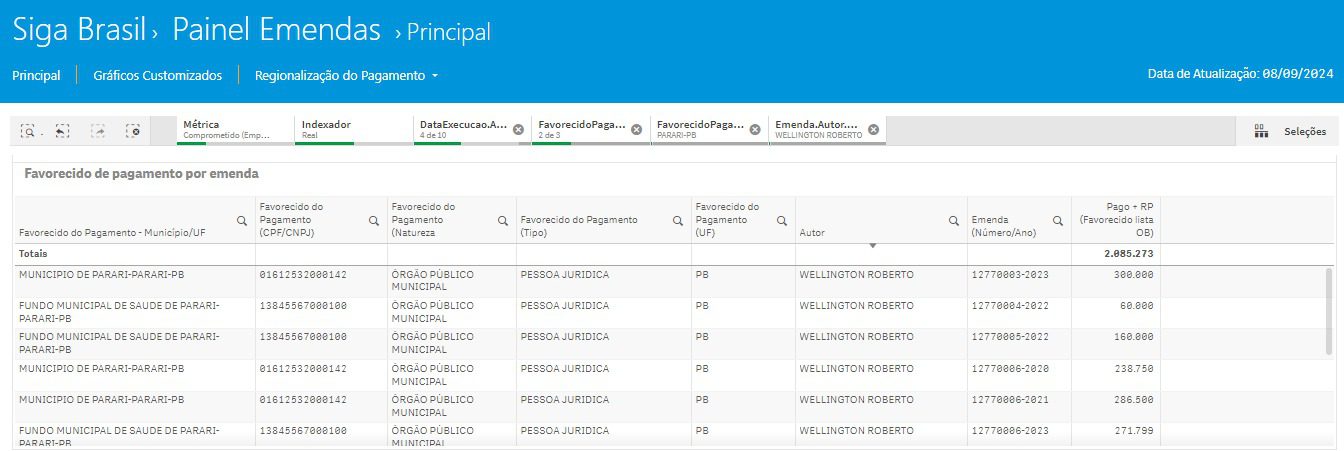Search the CPF/CNPJ column
This screenshot has height=451, width=1344.
(x=374, y=221)
